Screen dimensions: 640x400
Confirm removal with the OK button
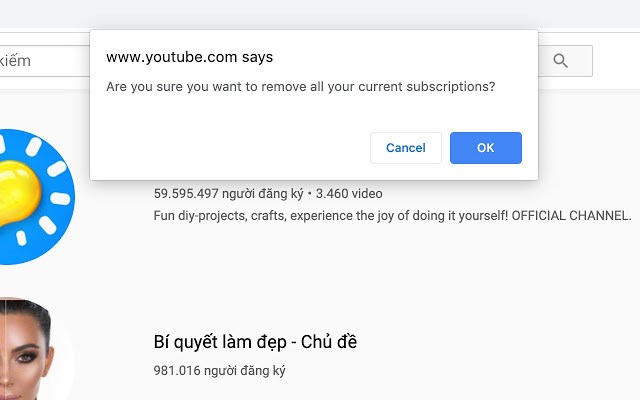(x=486, y=148)
